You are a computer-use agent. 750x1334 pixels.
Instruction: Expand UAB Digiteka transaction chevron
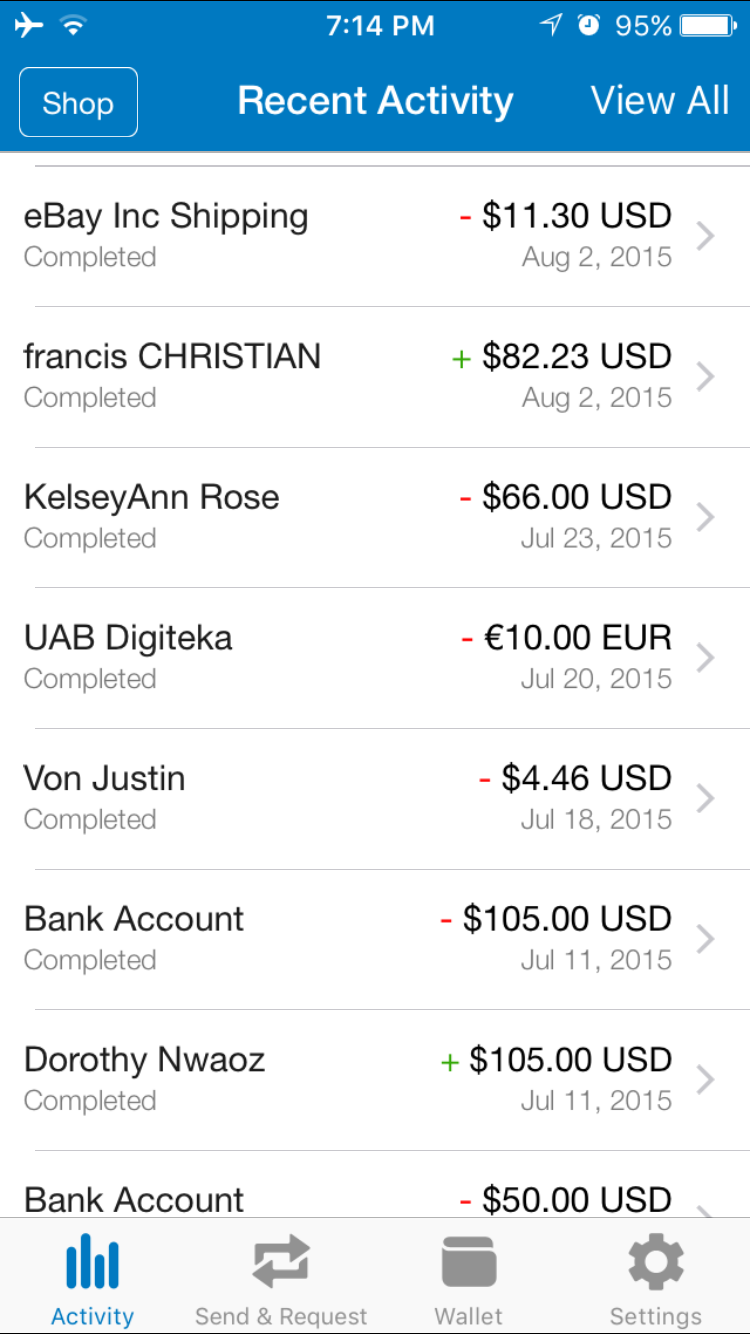tap(706, 658)
